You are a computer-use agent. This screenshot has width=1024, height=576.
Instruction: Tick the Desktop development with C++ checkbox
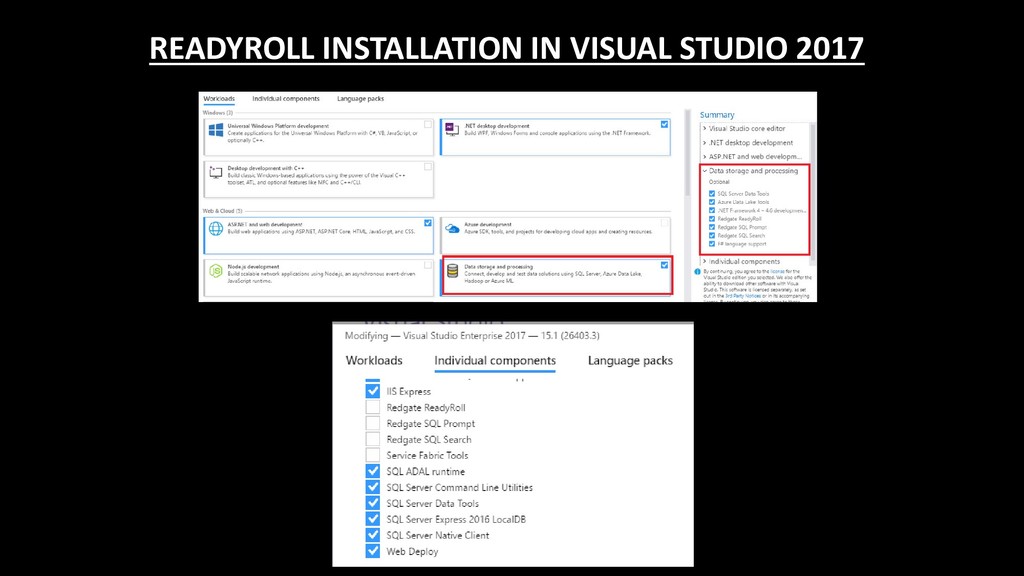[x=428, y=167]
